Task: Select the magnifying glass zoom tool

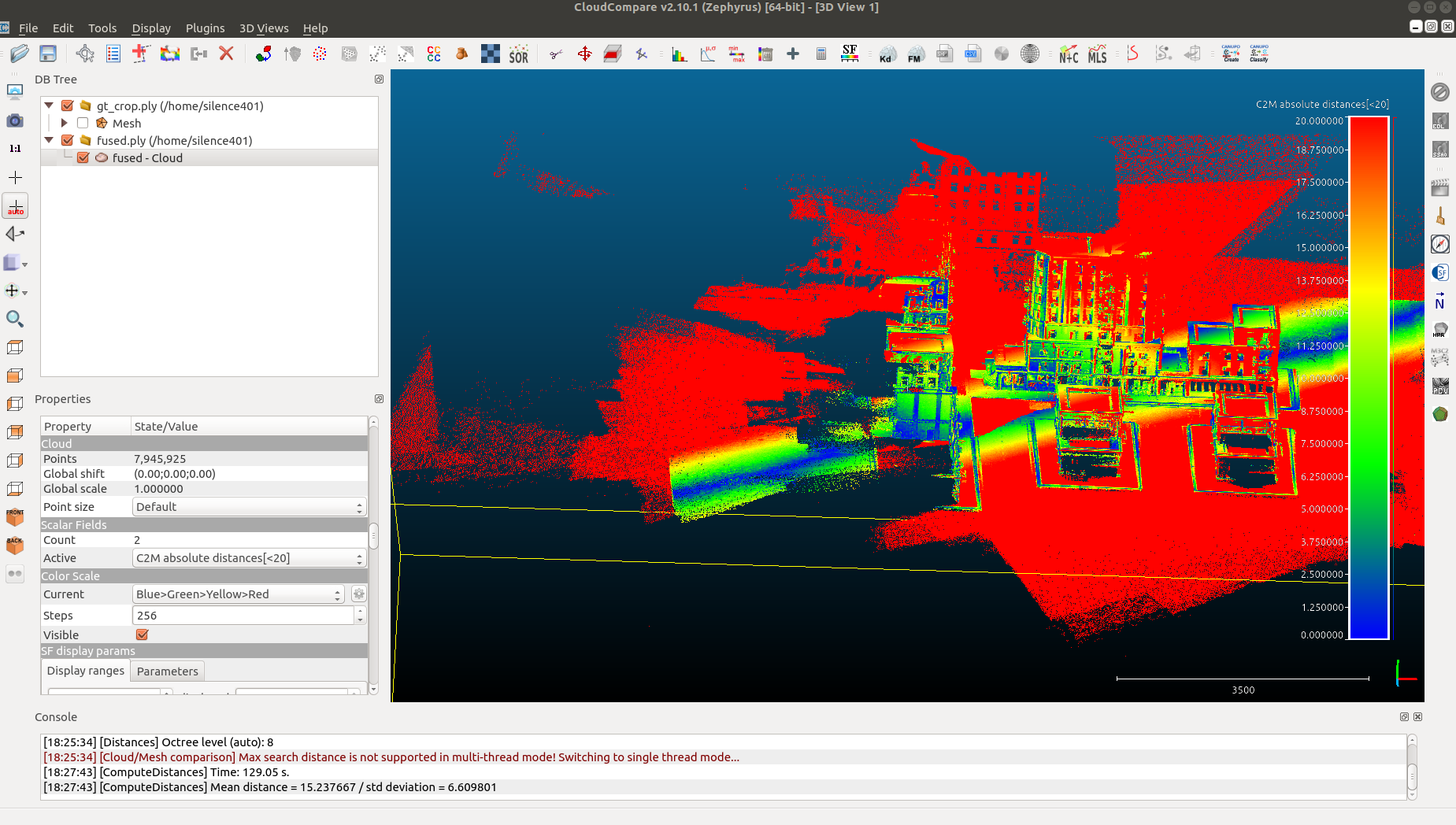Action: (15, 319)
